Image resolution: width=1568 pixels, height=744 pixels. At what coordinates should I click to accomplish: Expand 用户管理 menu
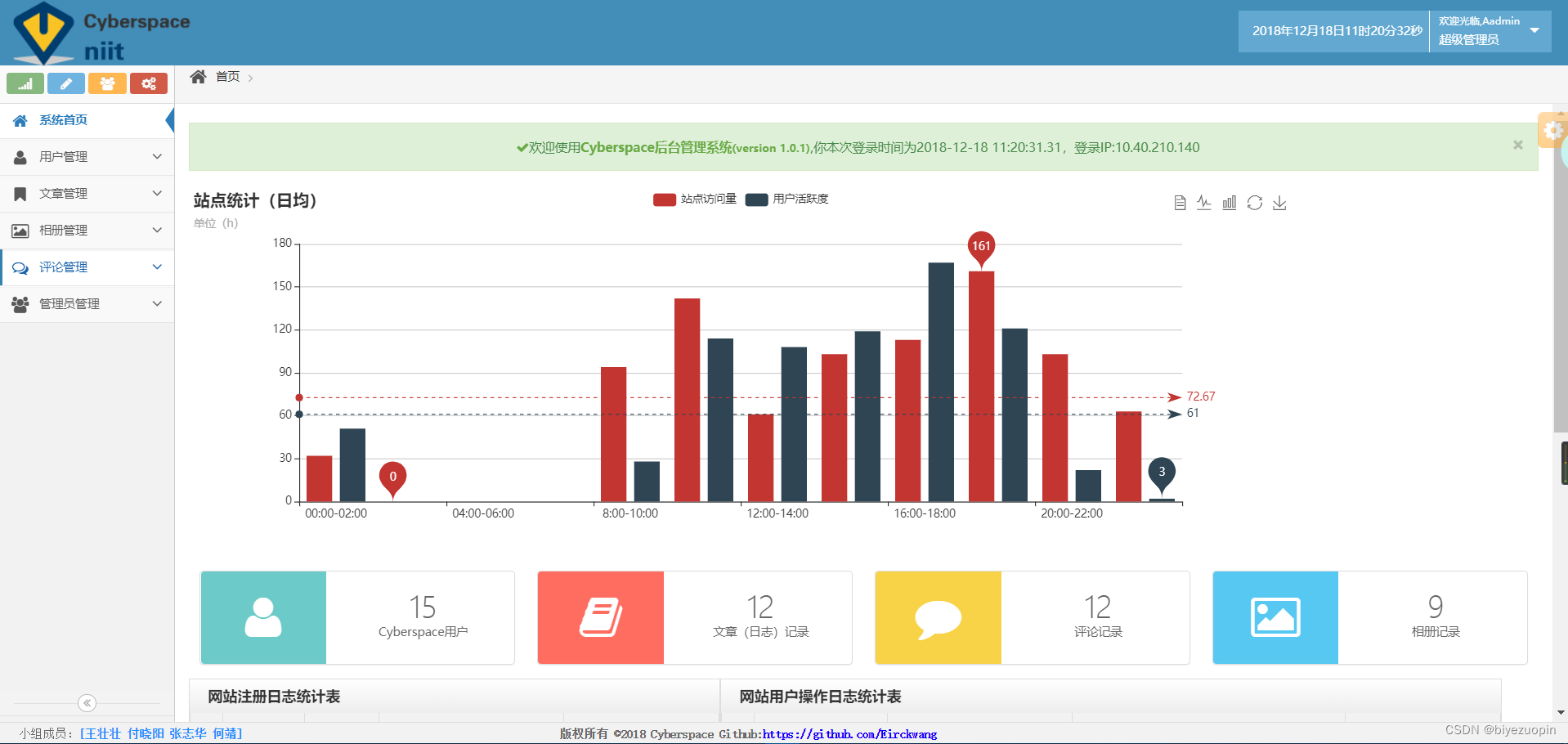tap(87, 157)
